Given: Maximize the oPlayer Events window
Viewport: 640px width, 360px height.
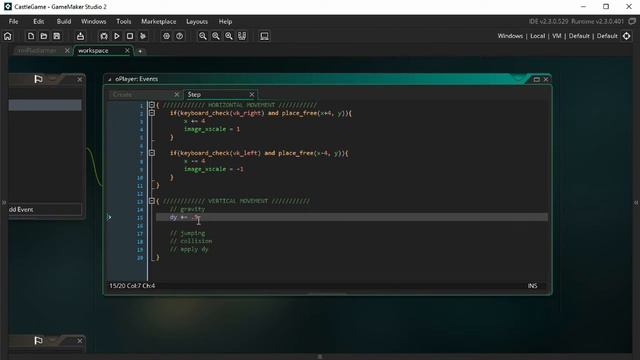Looking at the screenshot, I should point(537,79).
